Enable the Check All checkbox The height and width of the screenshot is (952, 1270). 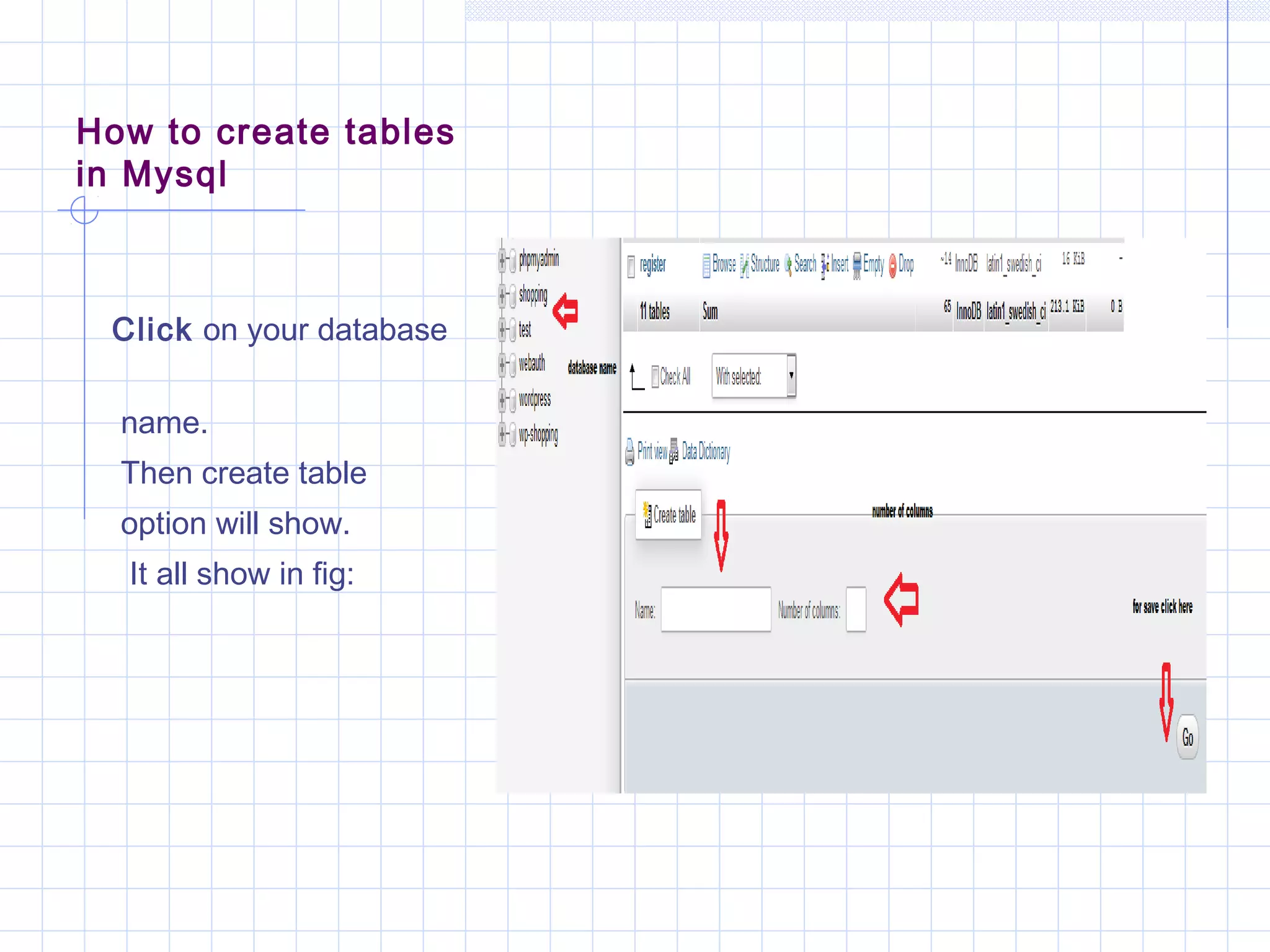tap(655, 377)
